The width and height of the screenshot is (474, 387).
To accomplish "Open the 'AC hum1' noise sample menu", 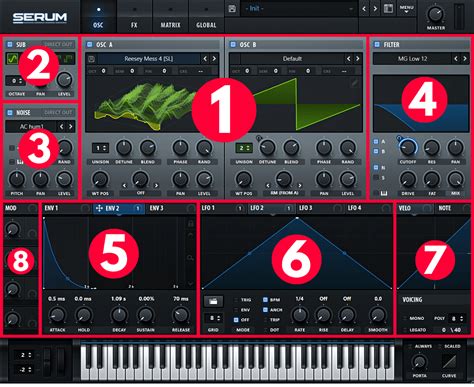I will 31,126.
